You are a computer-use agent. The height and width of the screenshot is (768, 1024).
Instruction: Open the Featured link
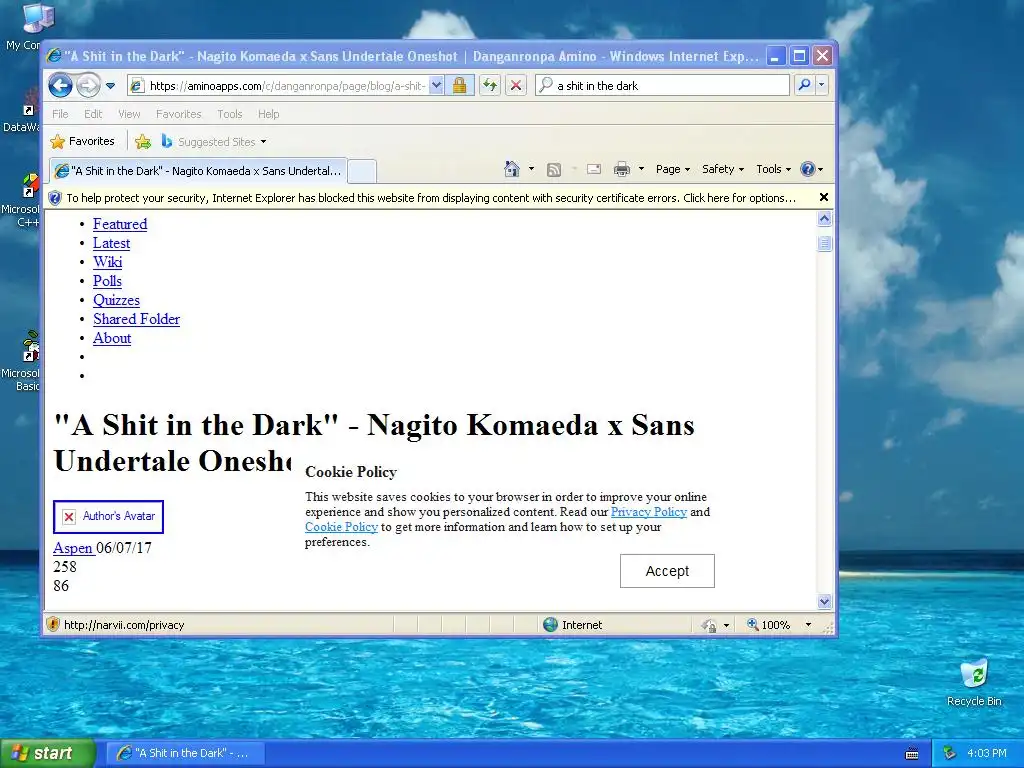pos(120,224)
